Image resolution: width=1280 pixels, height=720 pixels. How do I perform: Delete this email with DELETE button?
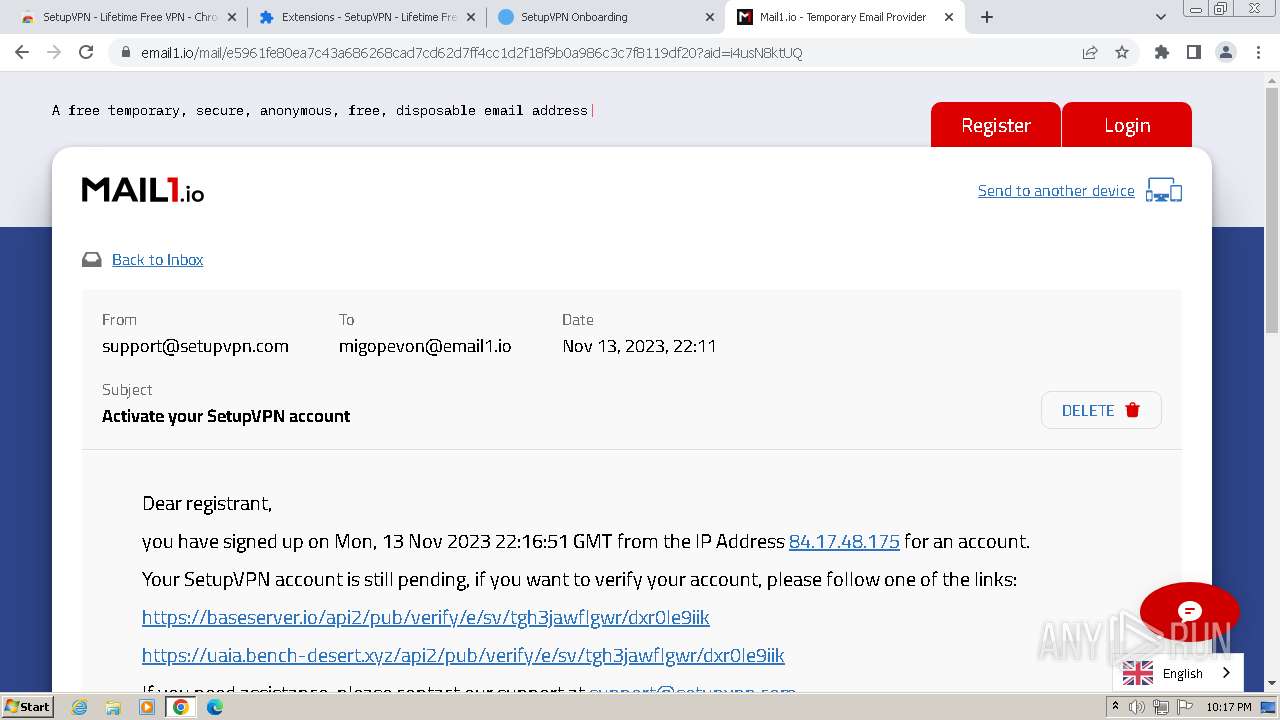(x=1101, y=410)
